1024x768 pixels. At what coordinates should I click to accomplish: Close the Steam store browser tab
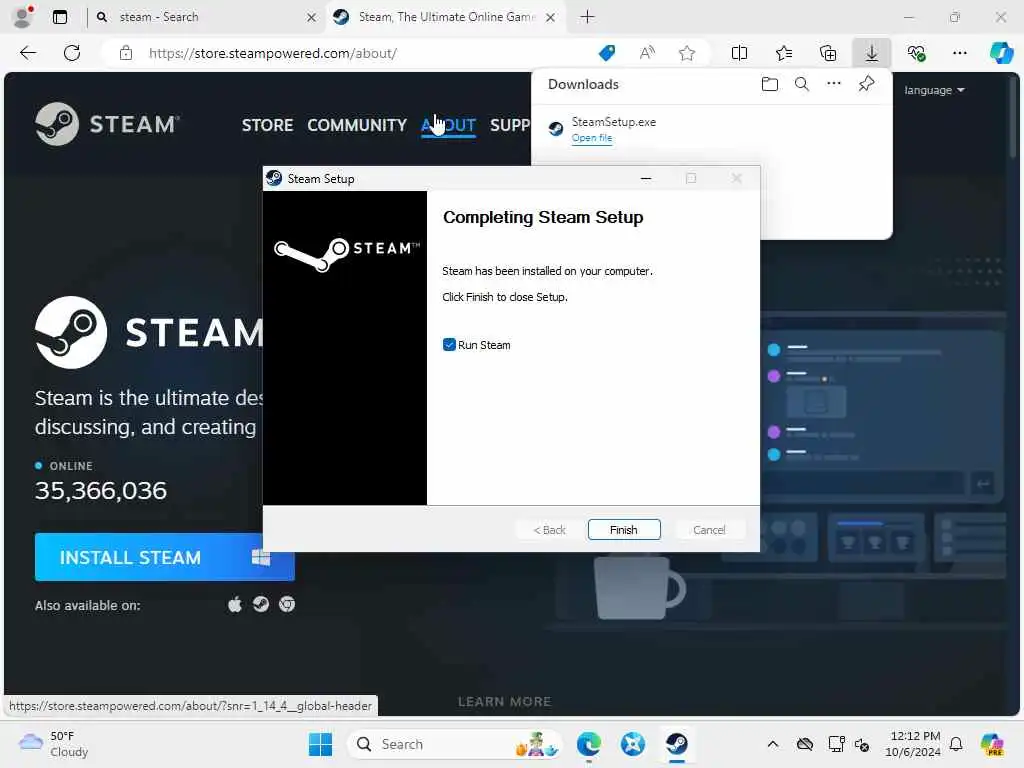[551, 18]
